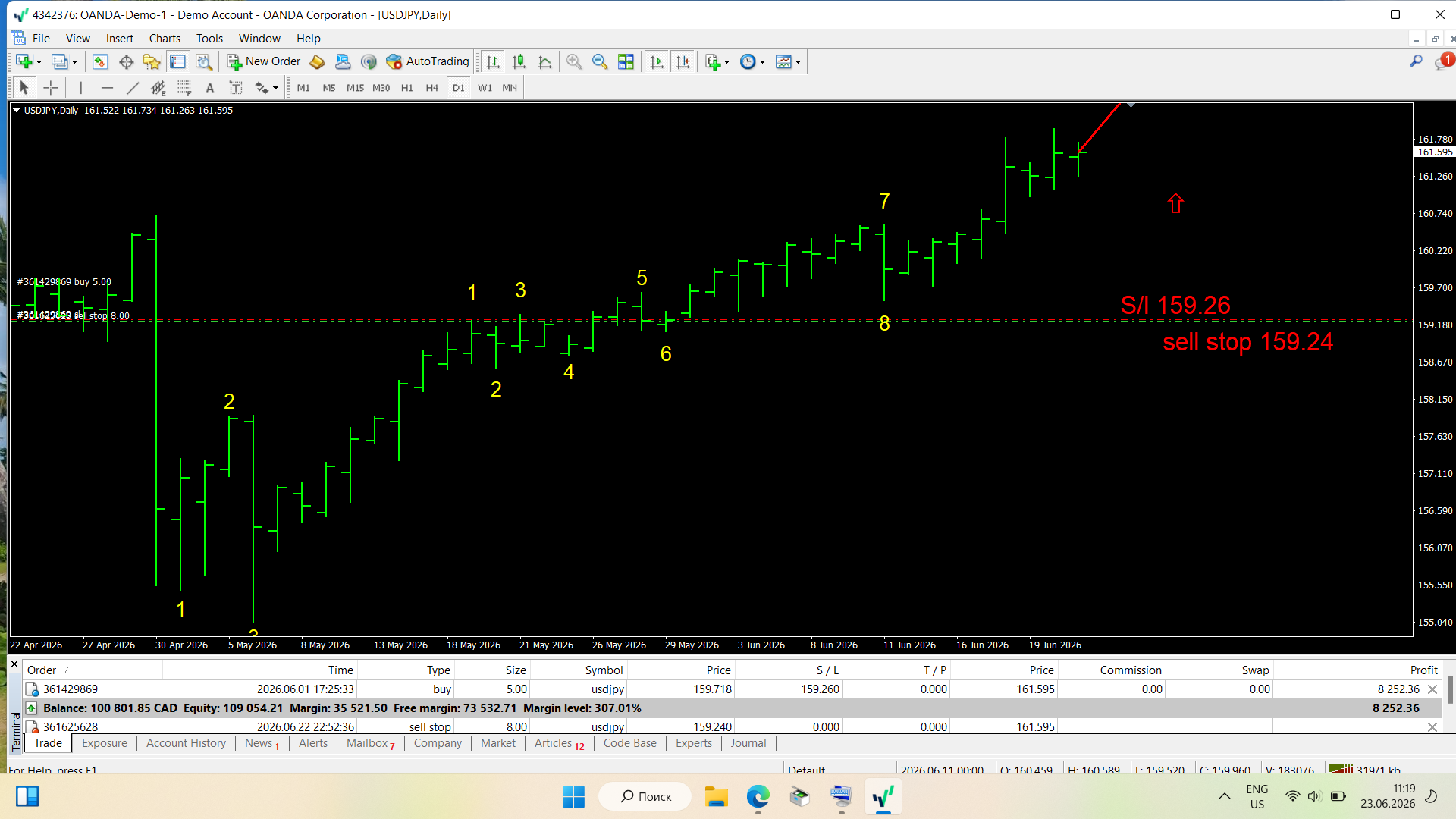Toggle the Market Watch window

click(x=100, y=62)
